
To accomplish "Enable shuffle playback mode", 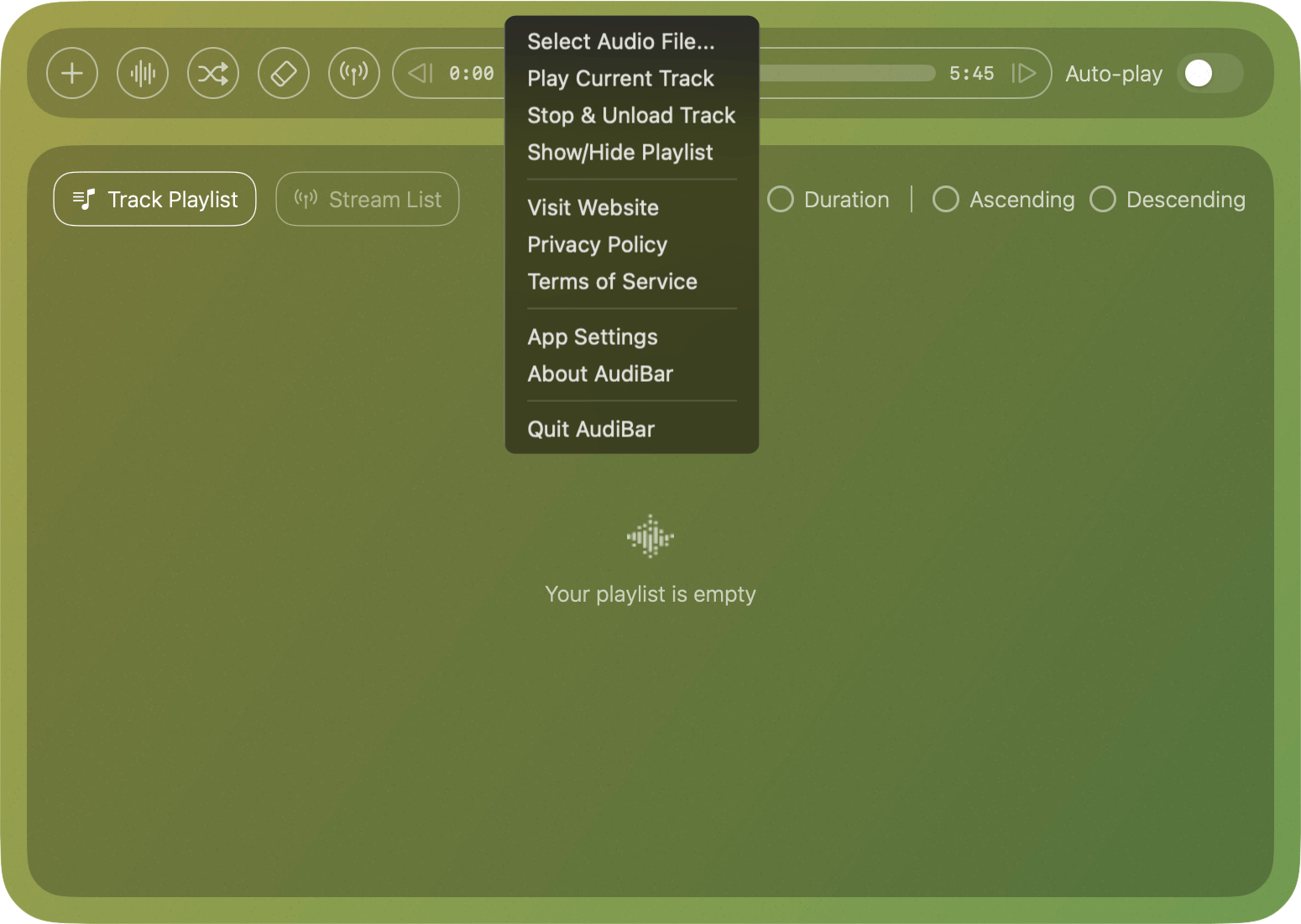I will point(213,73).
